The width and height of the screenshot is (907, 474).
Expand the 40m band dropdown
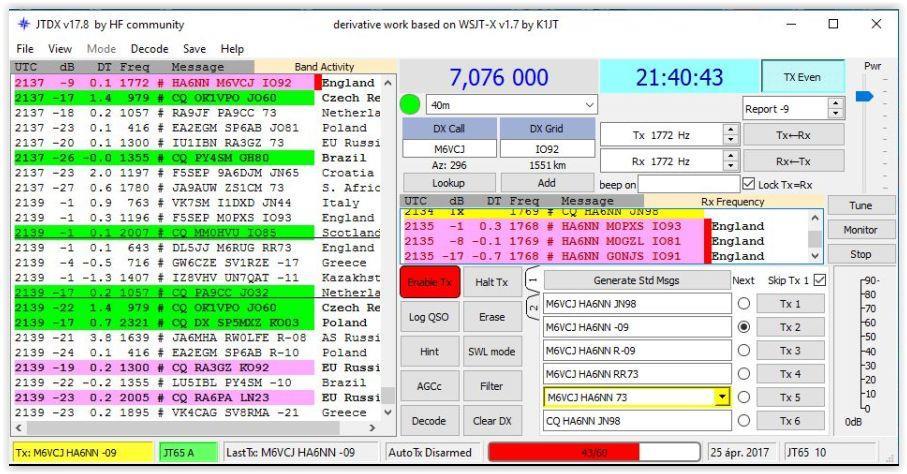pyautogui.click(x=589, y=105)
